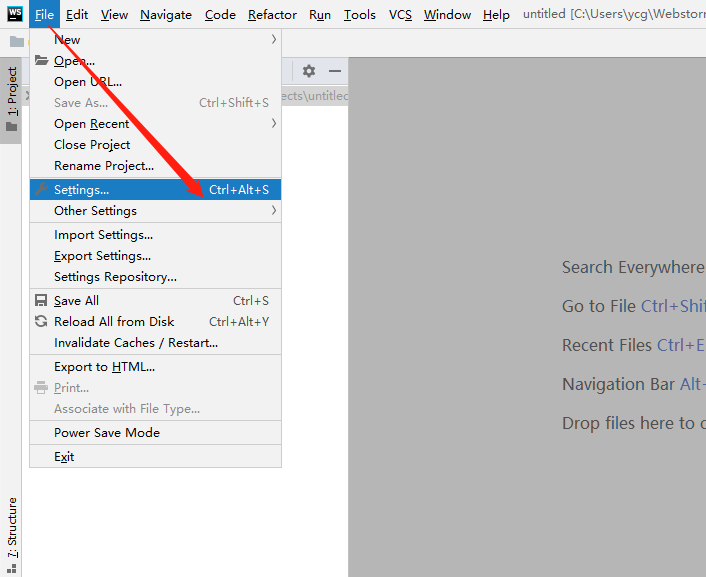Open Settings Repository... menu entry
The width and height of the screenshot is (706, 577).
point(155,277)
